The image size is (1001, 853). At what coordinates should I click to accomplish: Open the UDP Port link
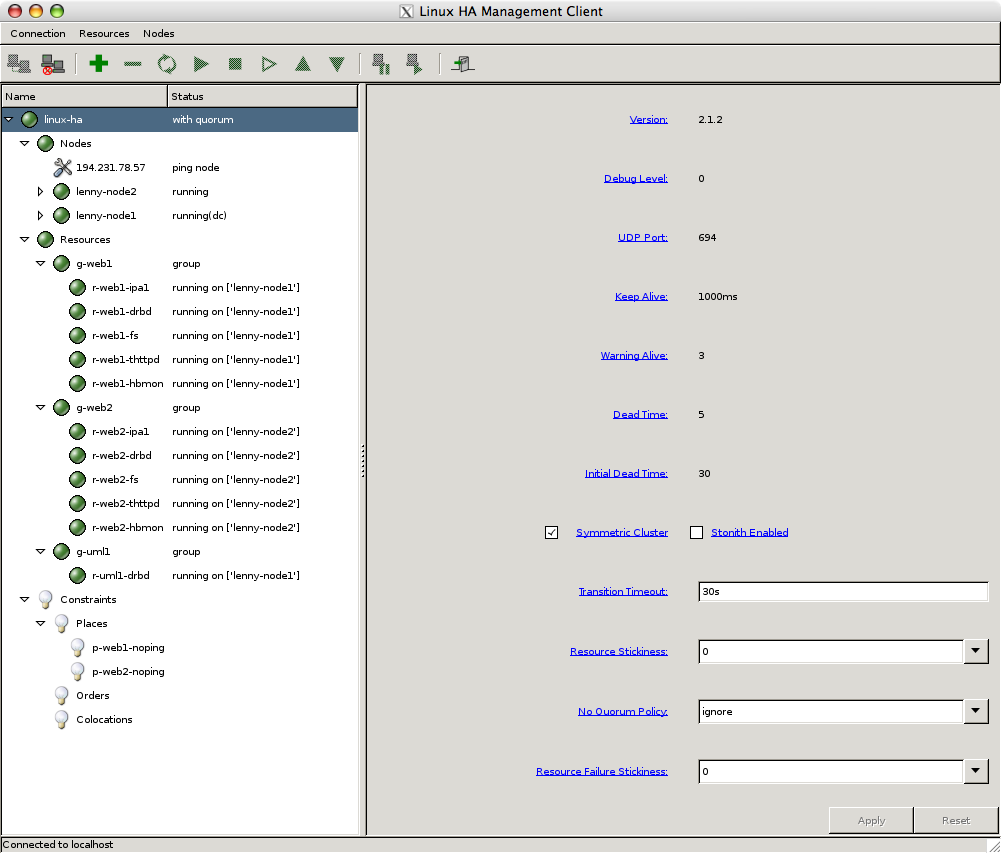[x=643, y=238]
